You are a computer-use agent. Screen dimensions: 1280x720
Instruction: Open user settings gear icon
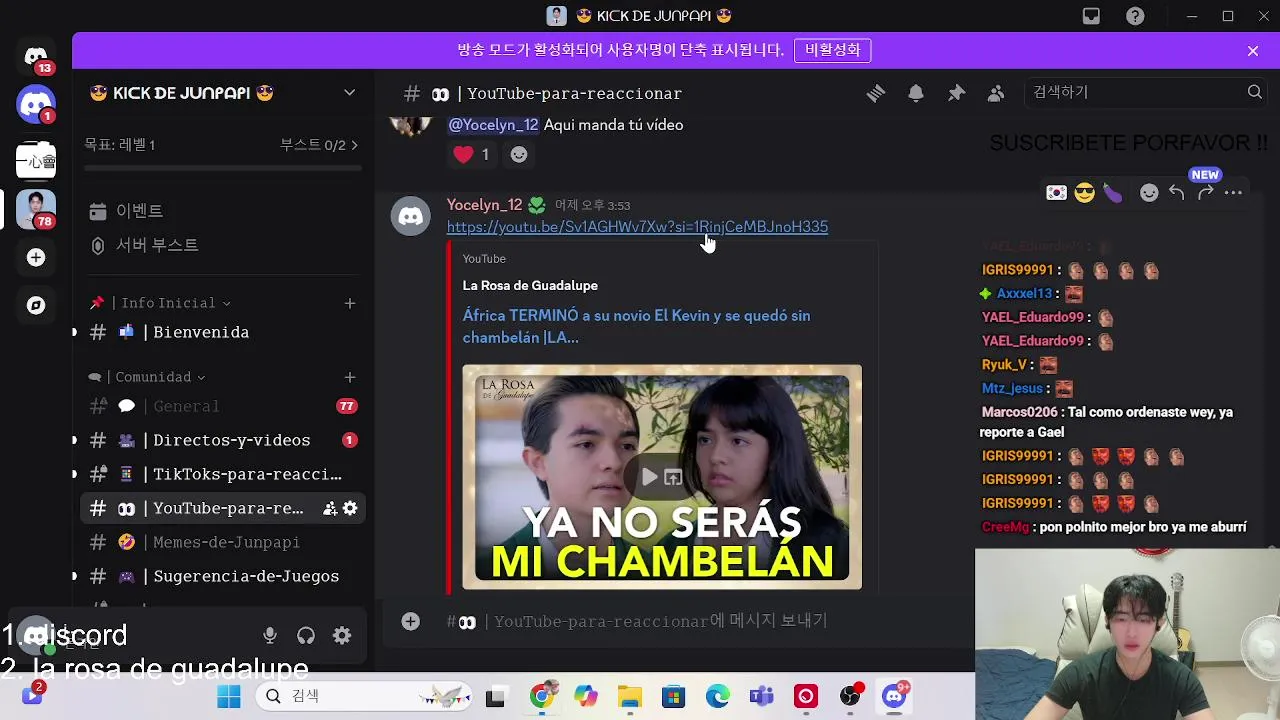click(342, 635)
